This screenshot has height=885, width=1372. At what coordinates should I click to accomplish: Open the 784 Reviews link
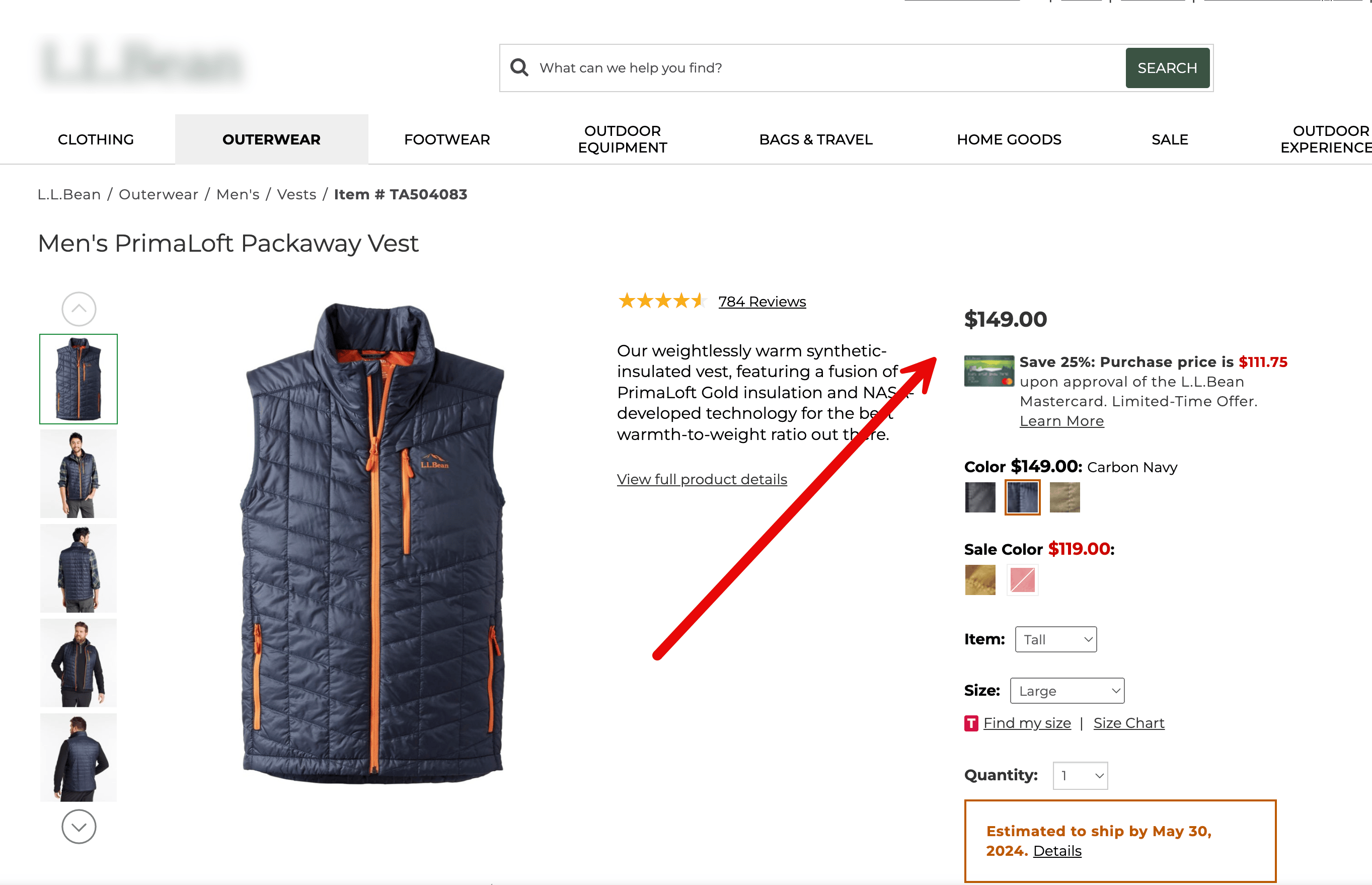(762, 301)
